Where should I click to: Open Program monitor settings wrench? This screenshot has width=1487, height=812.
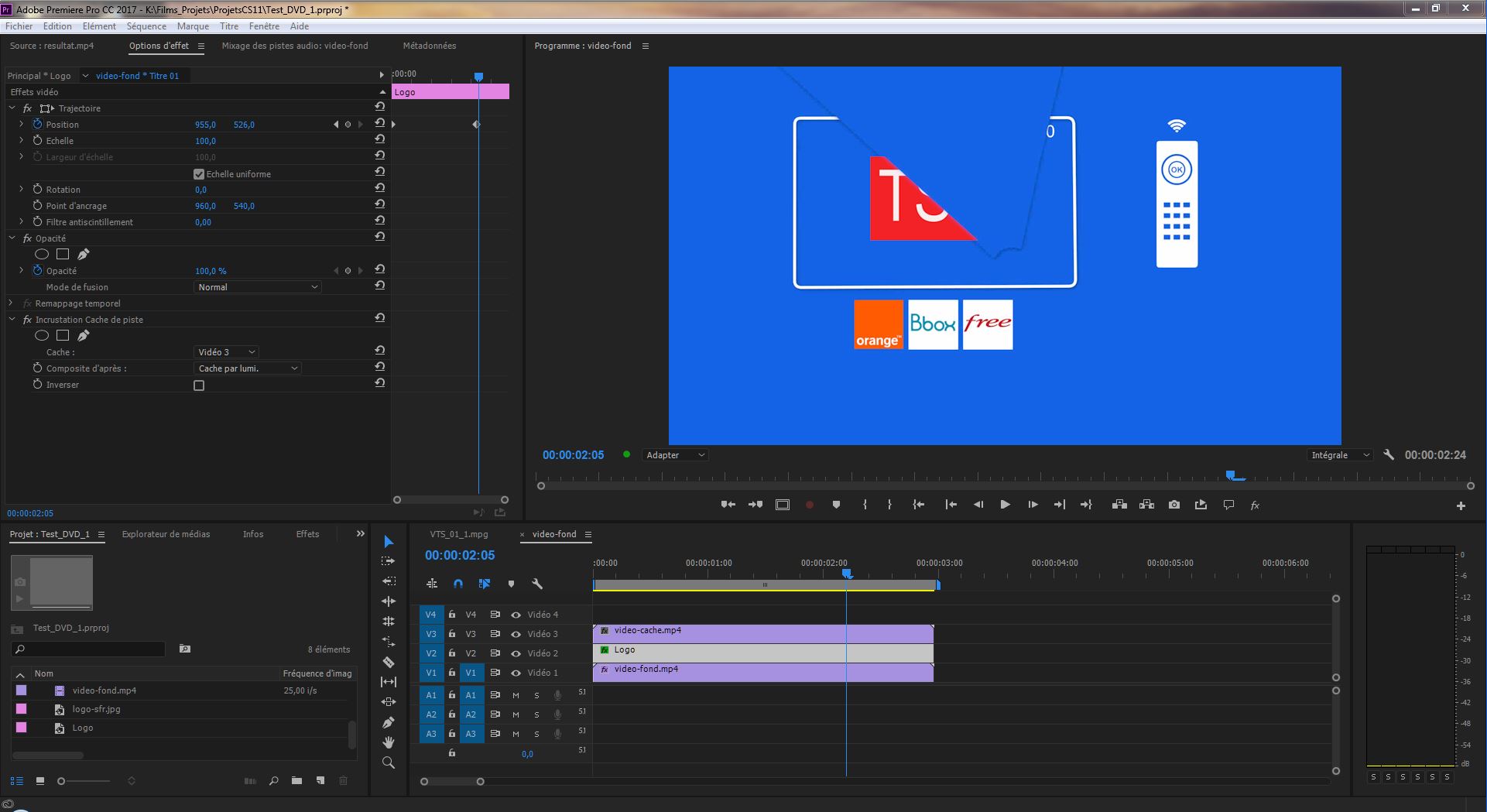pyautogui.click(x=1389, y=455)
